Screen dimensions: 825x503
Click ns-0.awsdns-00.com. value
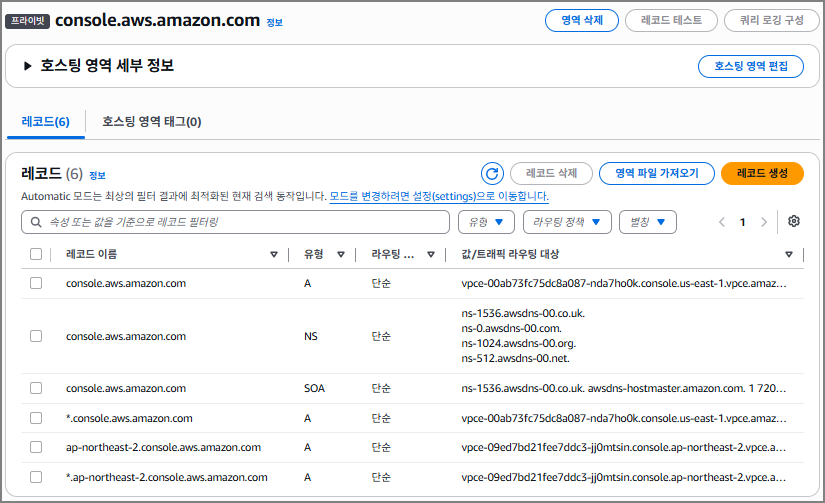coord(511,328)
